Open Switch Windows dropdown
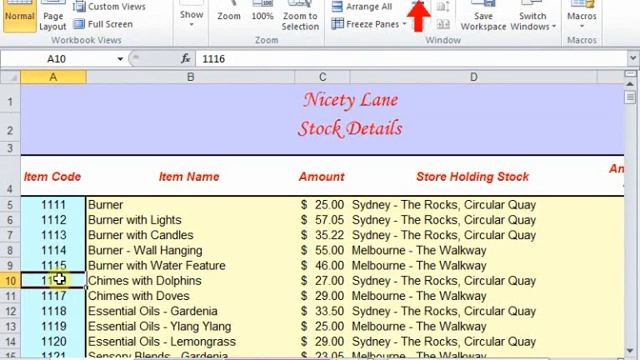Image resolution: width=640 pixels, height=360 pixels. 533,16
